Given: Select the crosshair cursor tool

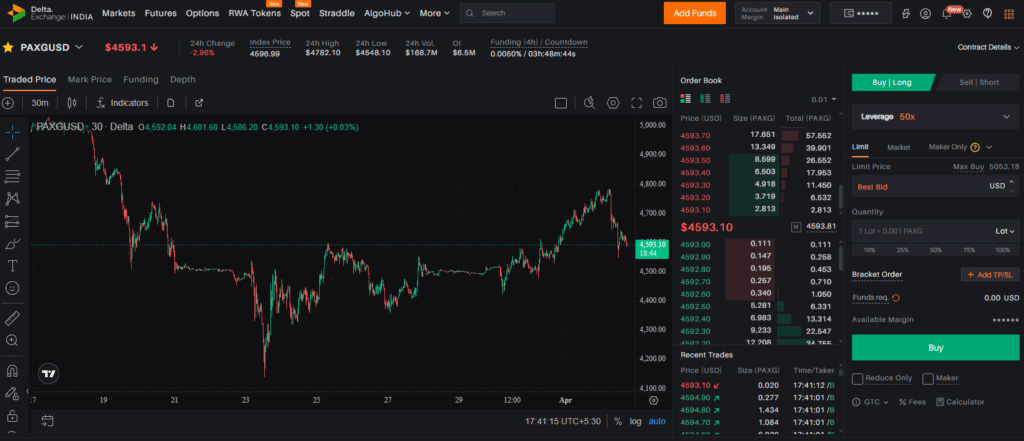Looking at the screenshot, I should (12, 132).
